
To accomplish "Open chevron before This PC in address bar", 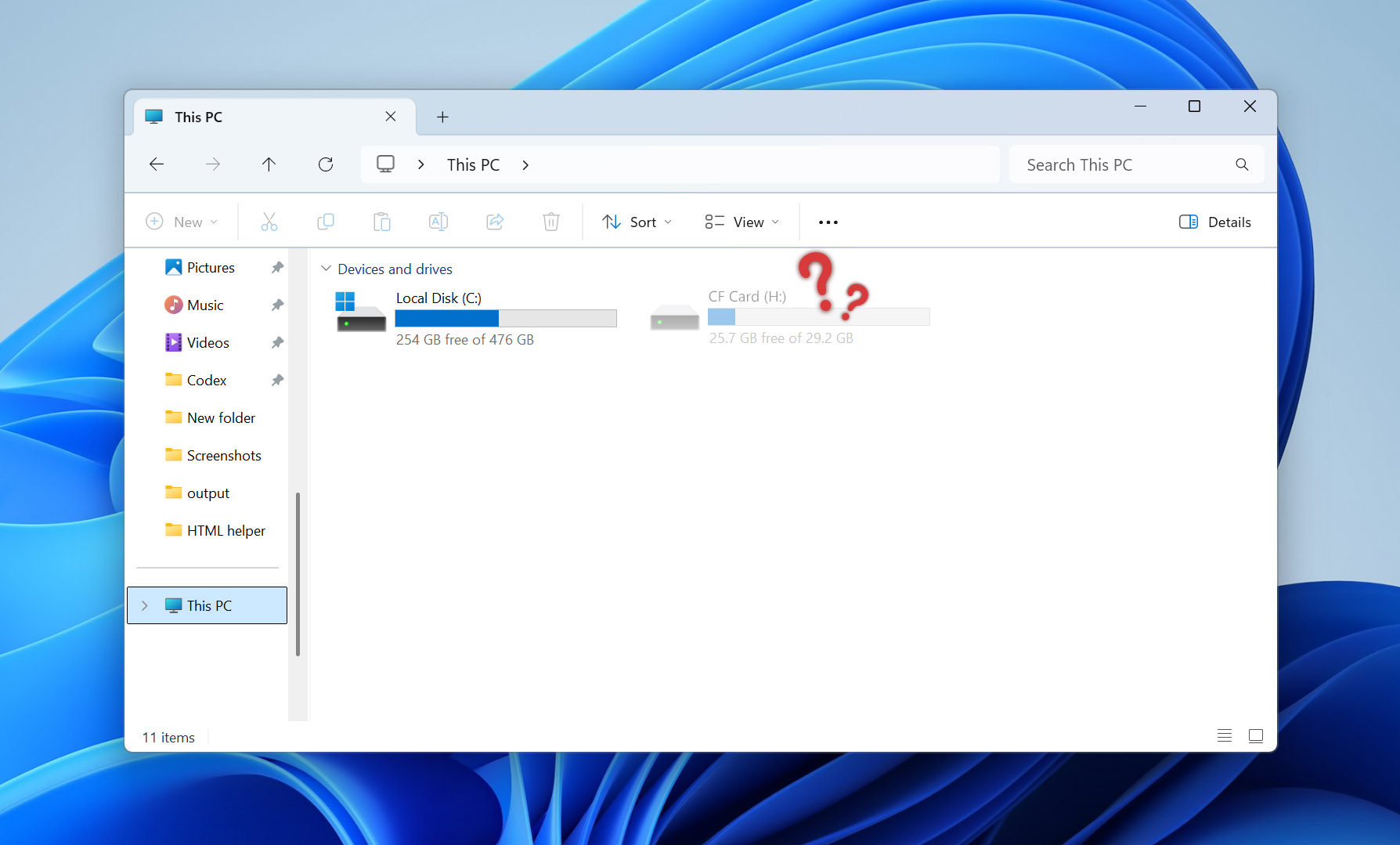I will click(421, 164).
